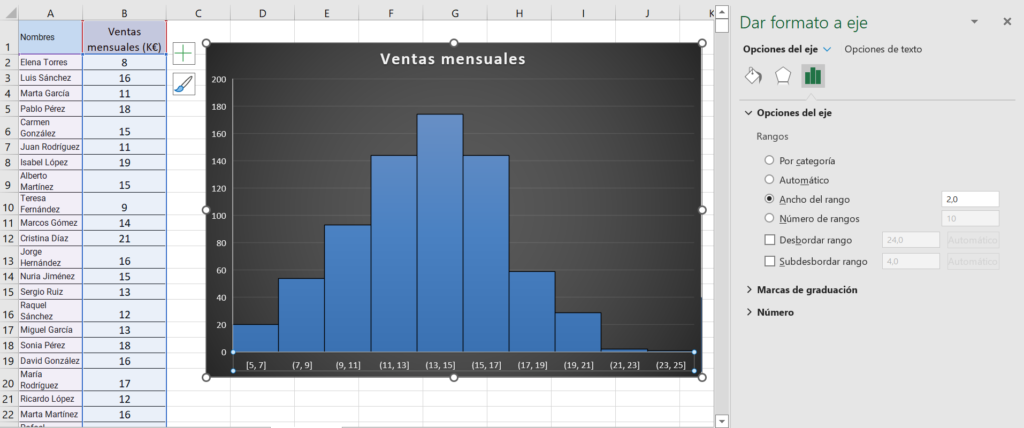Click the Número de rangos value field
The height and width of the screenshot is (428, 1024).
click(x=970, y=218)
